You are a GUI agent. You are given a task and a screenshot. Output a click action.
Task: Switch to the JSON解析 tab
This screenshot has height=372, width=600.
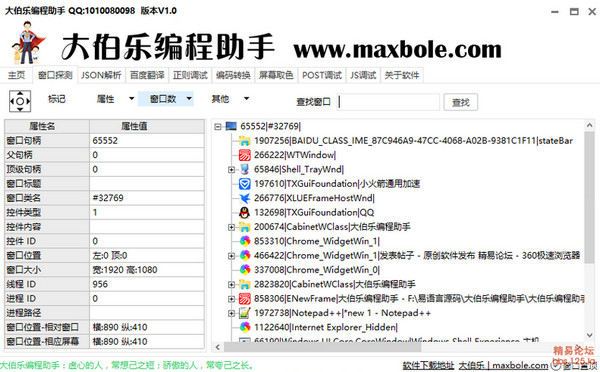click(101, 75)
